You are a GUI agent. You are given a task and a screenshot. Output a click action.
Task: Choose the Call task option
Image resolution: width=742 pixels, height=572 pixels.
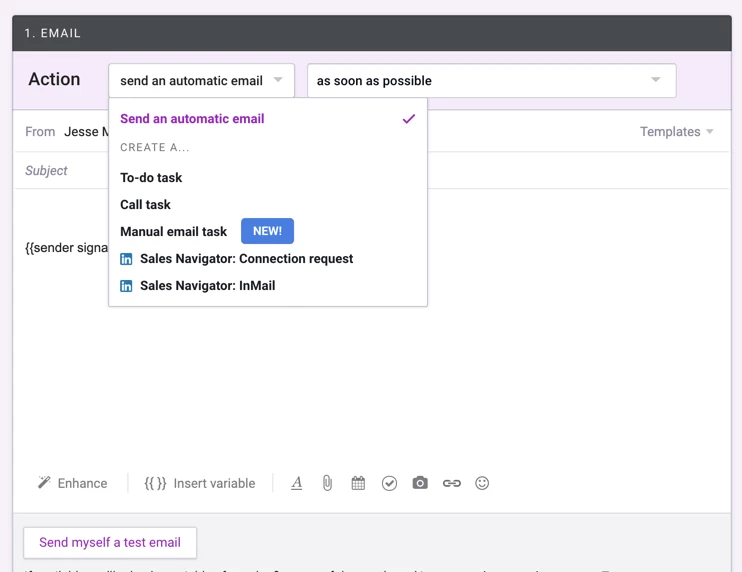point(268,204)
